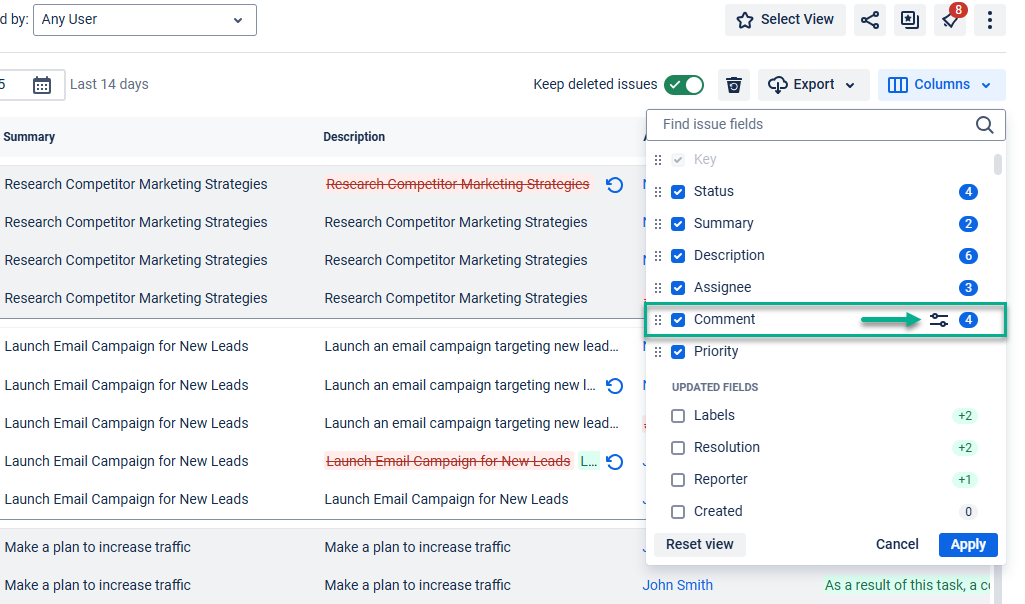The image size is (1025, 604).
Task: Click the search magnifier in fields box
Action: [x=985, y=125]
